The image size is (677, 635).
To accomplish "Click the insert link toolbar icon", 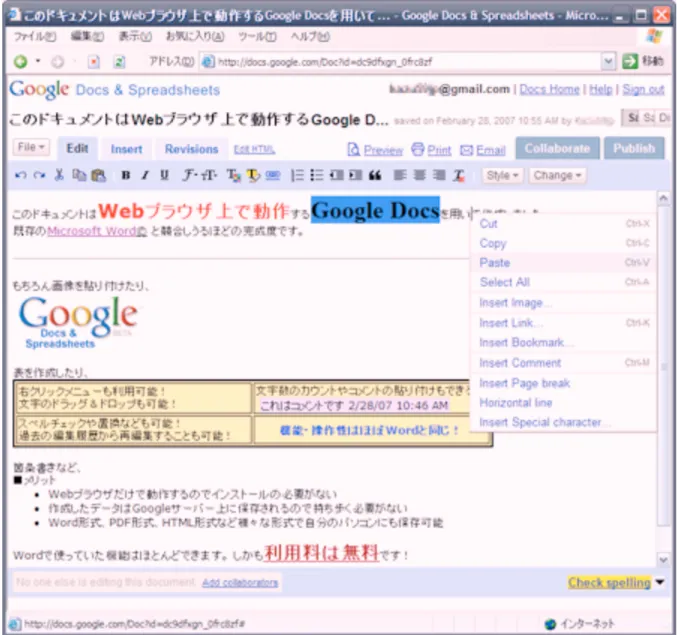I will pyautogui.click(x=272, y=175).
